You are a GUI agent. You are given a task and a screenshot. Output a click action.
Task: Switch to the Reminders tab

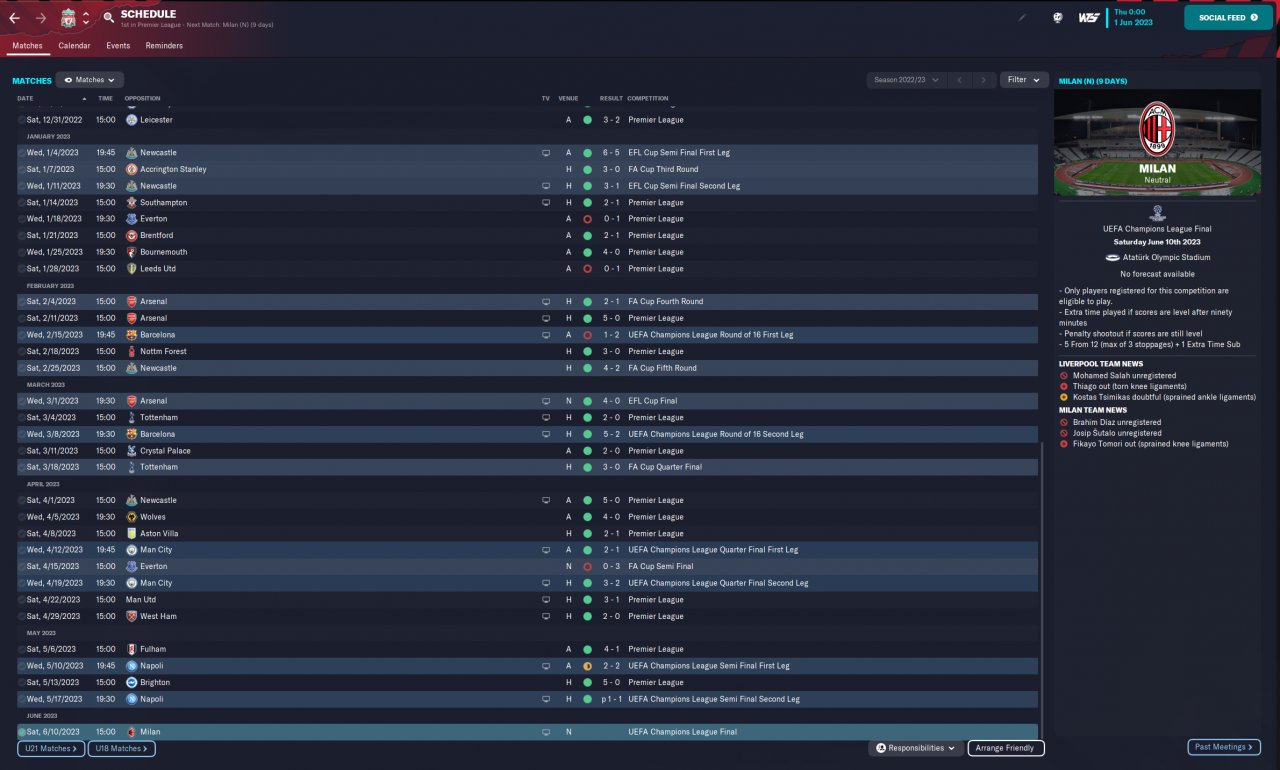[x=164, y=46]
